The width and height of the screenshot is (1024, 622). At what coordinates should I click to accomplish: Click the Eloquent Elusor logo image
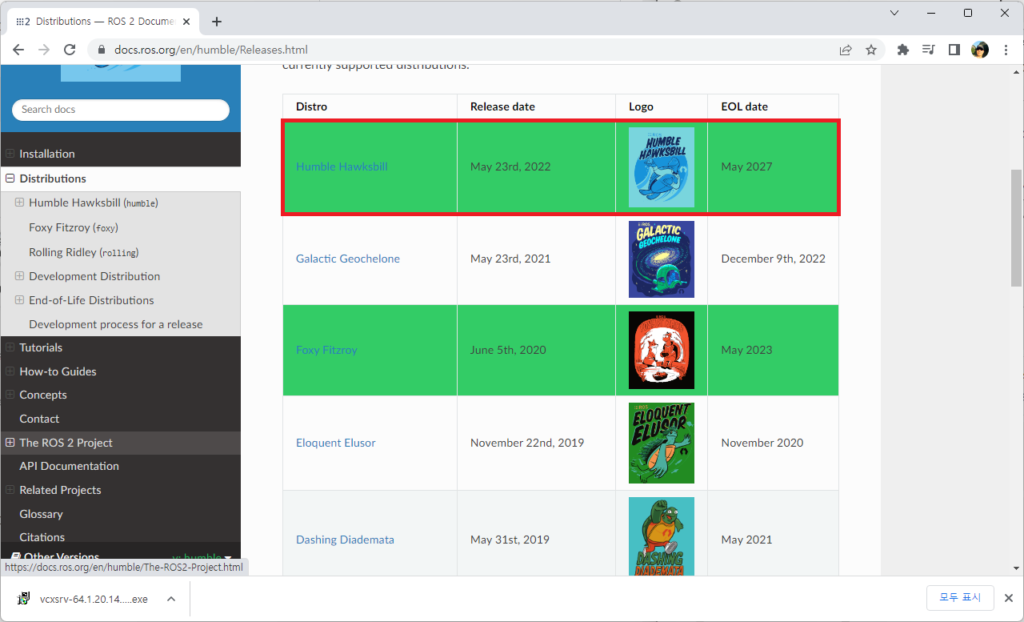(662, 443)
